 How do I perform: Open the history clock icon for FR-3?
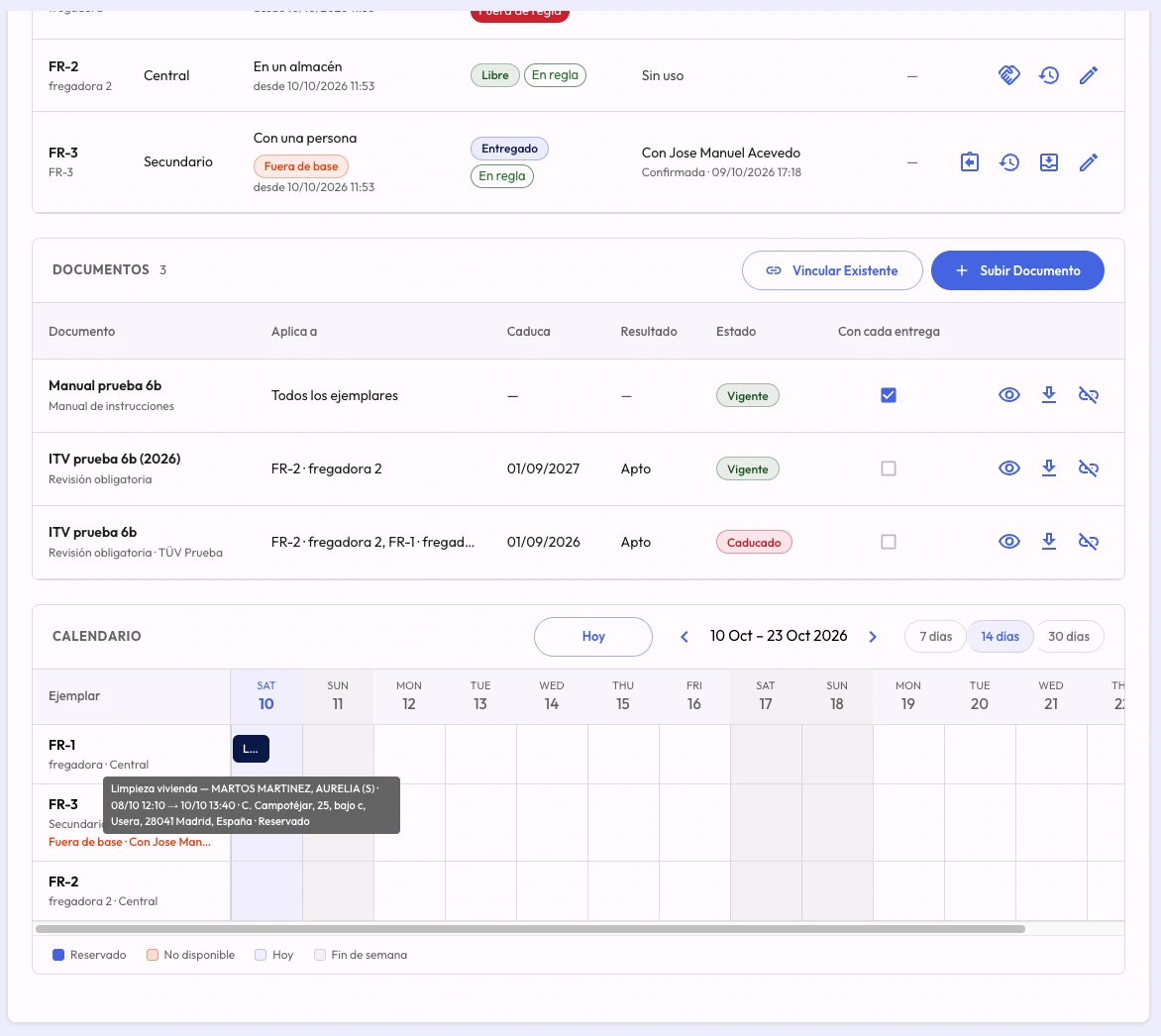pos(1009,162)
